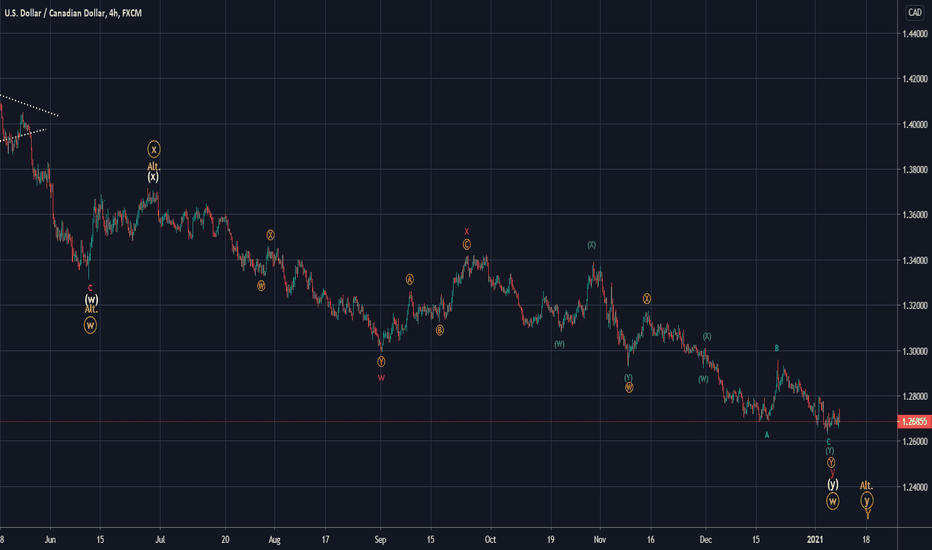Click the 1.44000 price axis label

pos(915,34)
